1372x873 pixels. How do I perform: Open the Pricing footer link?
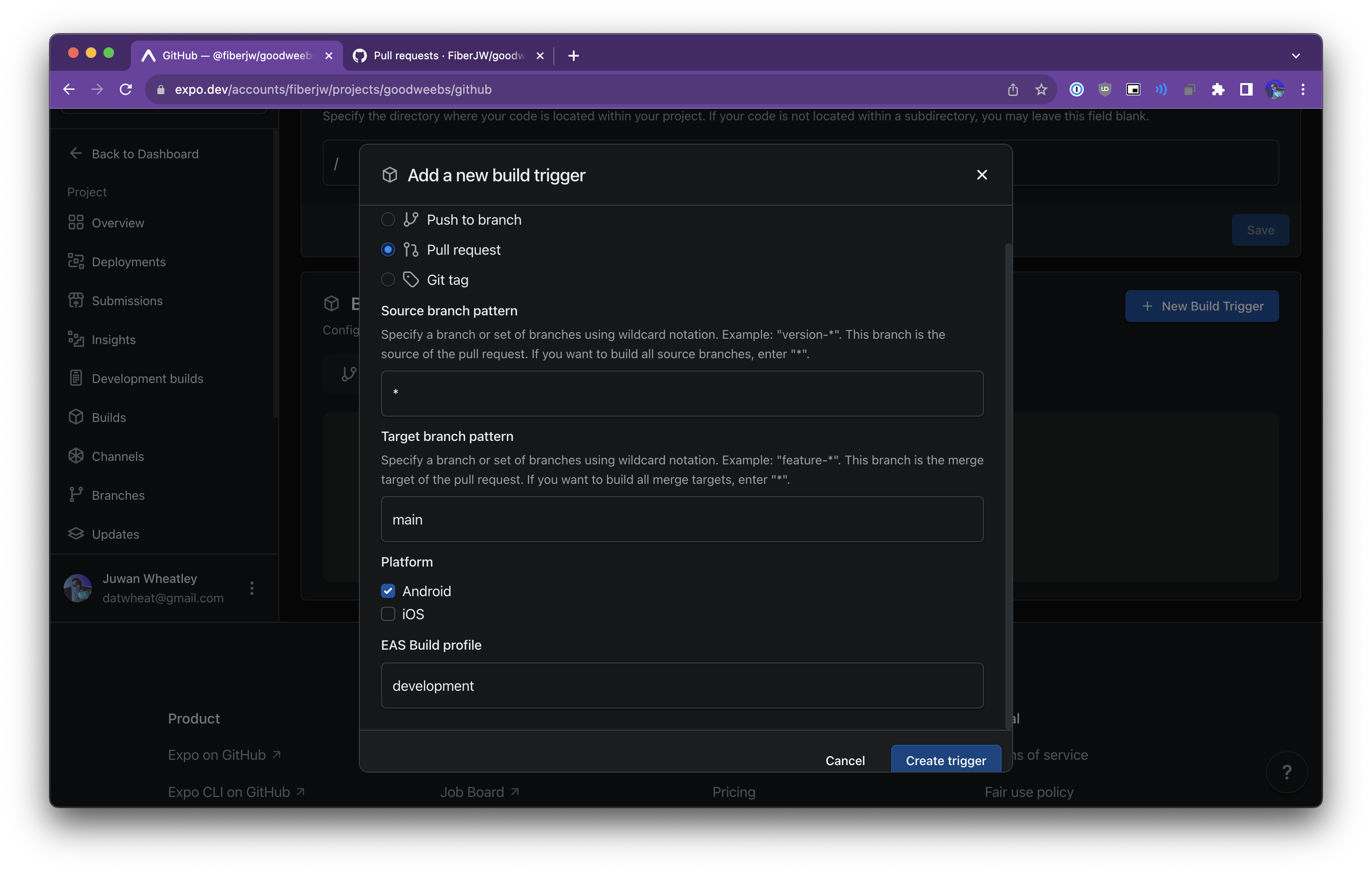pyautogui.click(x=734, y=792)
